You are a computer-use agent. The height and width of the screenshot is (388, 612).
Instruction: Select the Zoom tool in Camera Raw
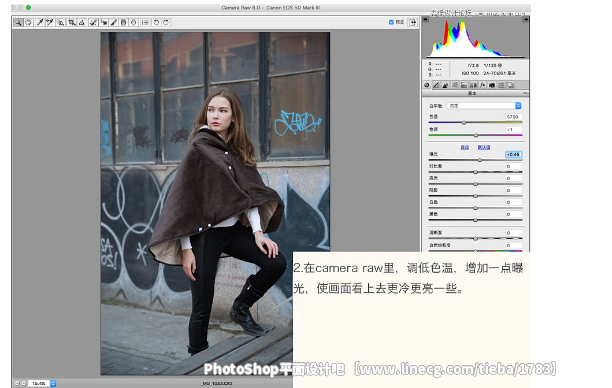coord(18,23)
